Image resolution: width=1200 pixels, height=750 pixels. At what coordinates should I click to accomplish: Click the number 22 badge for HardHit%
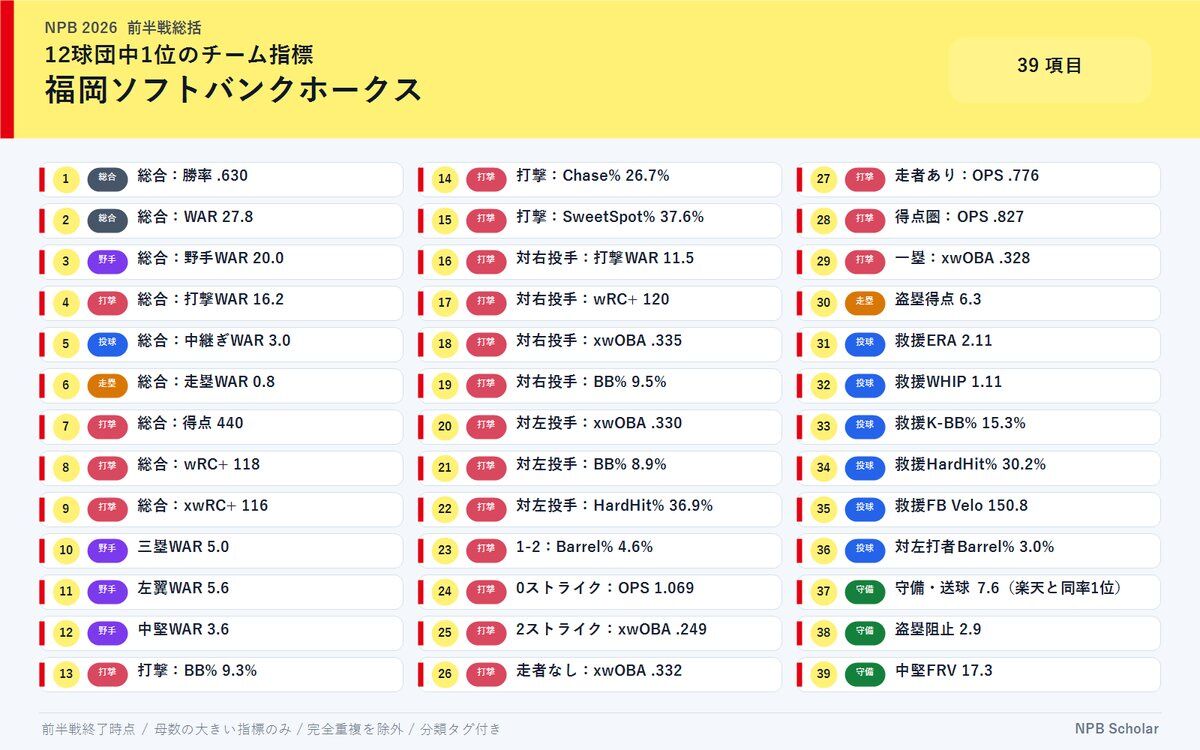pos(445,509)
